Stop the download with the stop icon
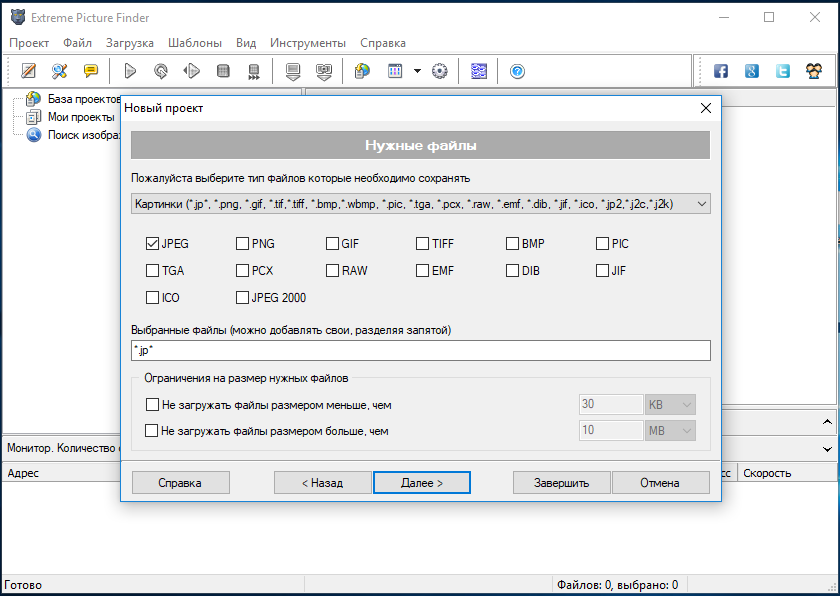This screenshot has width=840, height=596. click(x=223, y=71)
